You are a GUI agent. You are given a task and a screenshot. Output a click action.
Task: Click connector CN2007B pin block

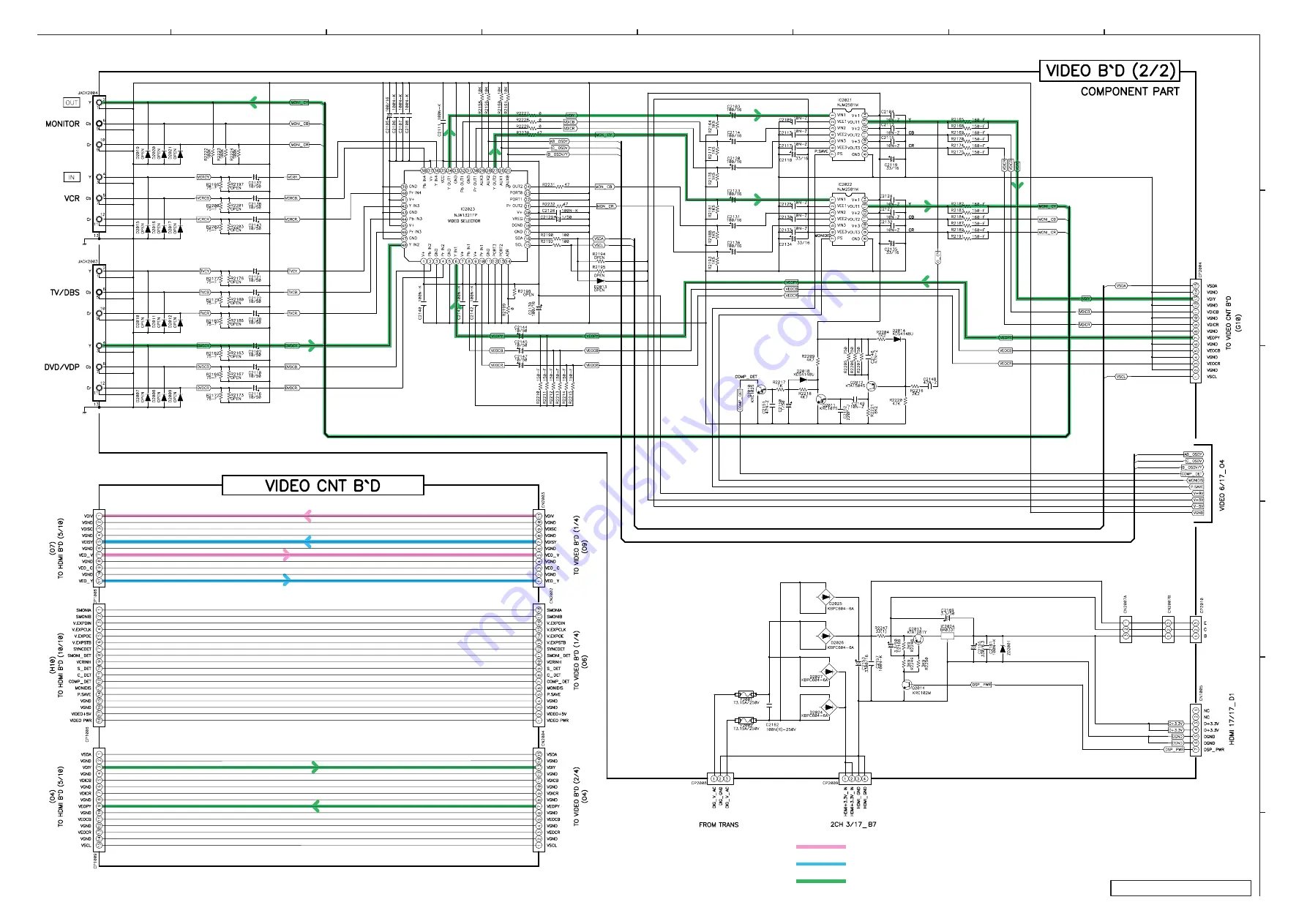1169,629
